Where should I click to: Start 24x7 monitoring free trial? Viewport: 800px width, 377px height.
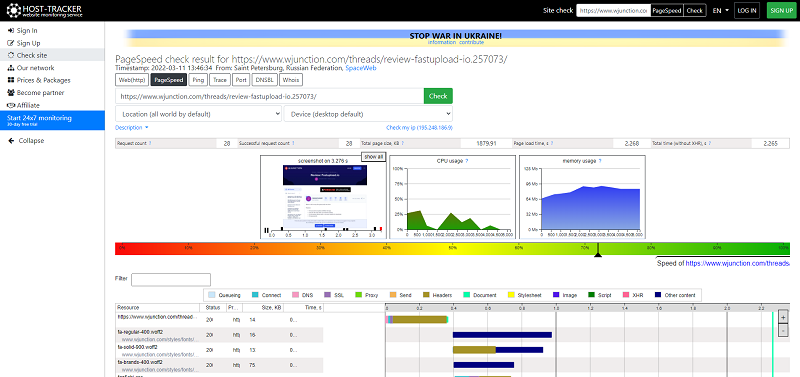[x=52, y=120]
